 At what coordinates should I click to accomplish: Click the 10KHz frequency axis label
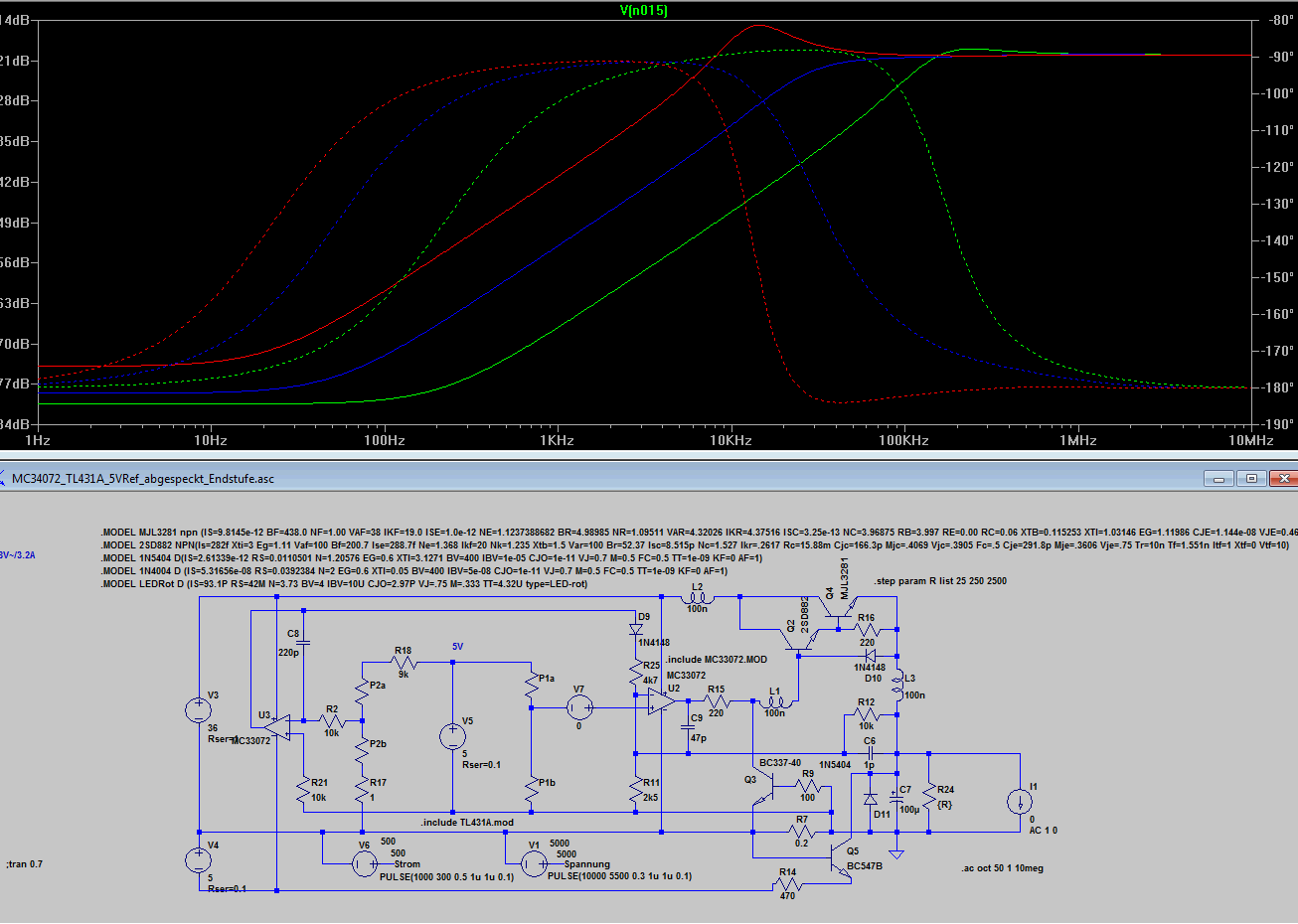[x=730, y=440]
